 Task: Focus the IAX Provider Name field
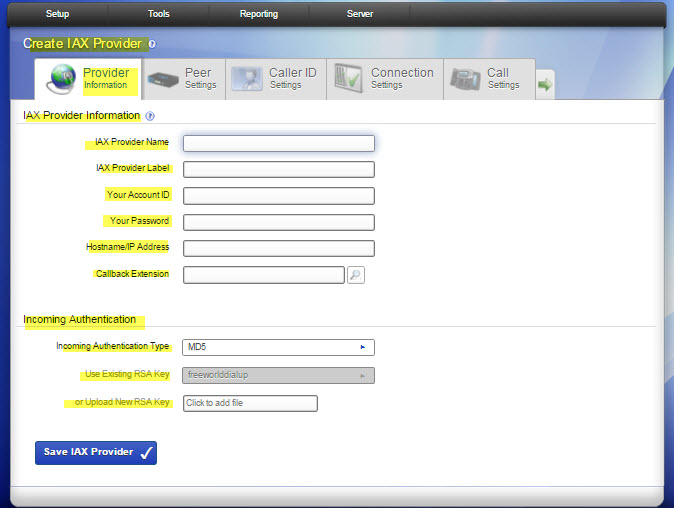click(x=279, y=144)
